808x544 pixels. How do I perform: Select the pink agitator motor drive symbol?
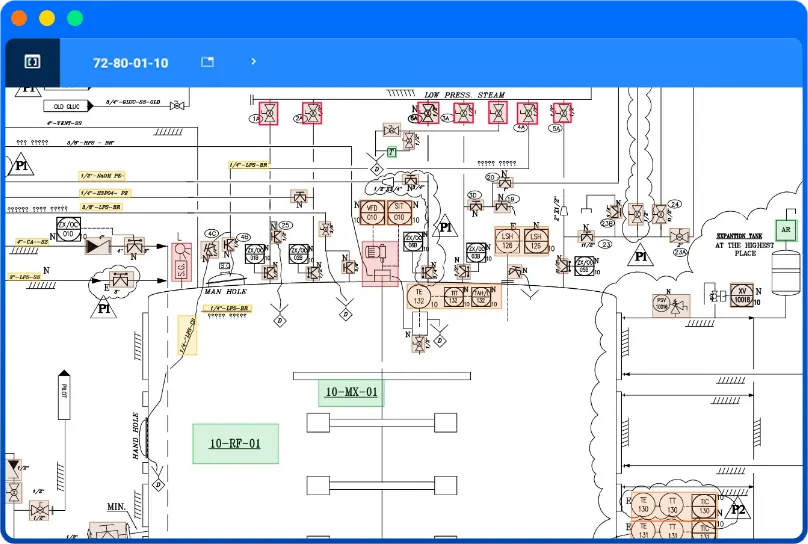[380, 263]
